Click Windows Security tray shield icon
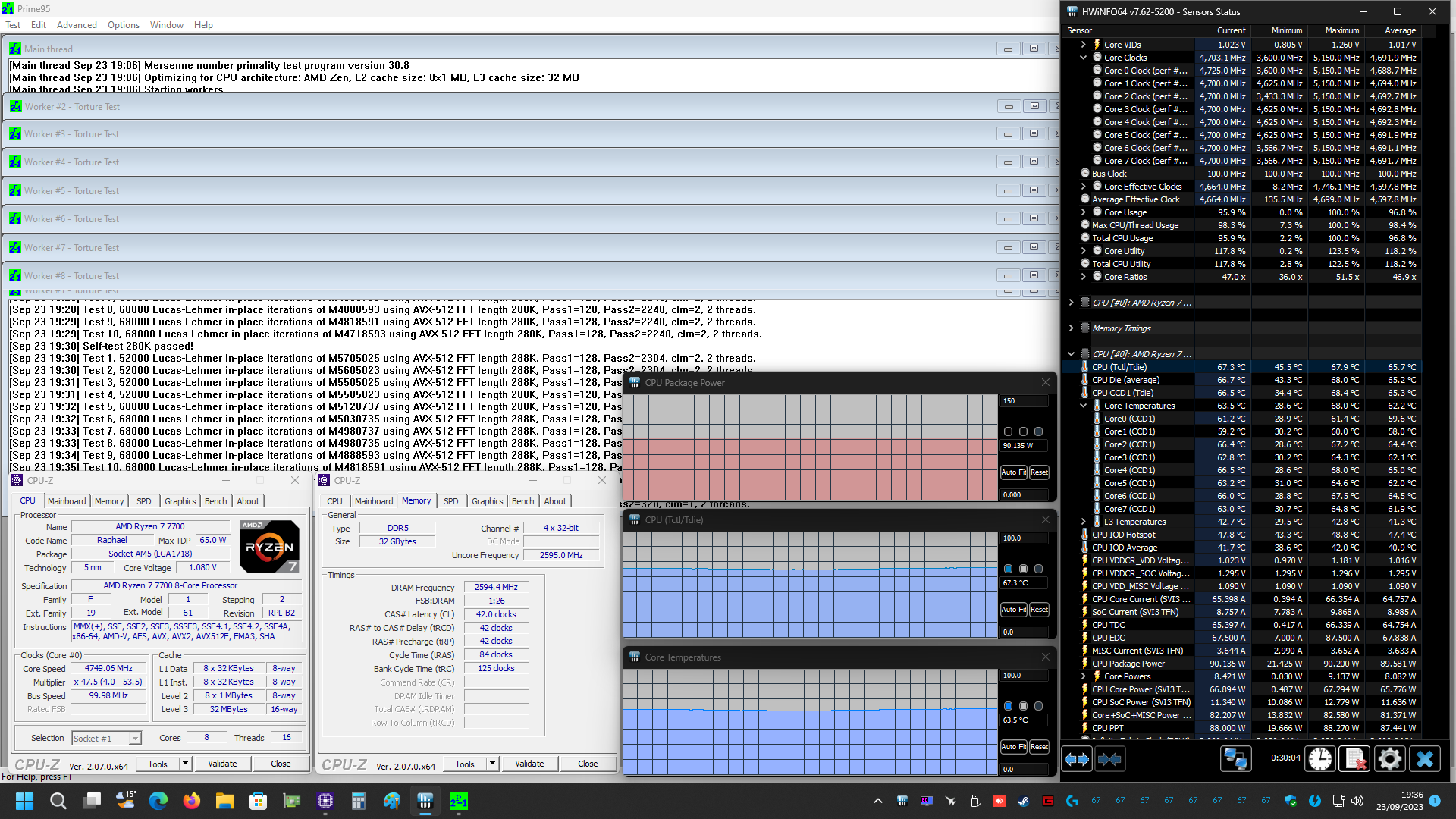Screen dimensions: 1456x819 1291,800
